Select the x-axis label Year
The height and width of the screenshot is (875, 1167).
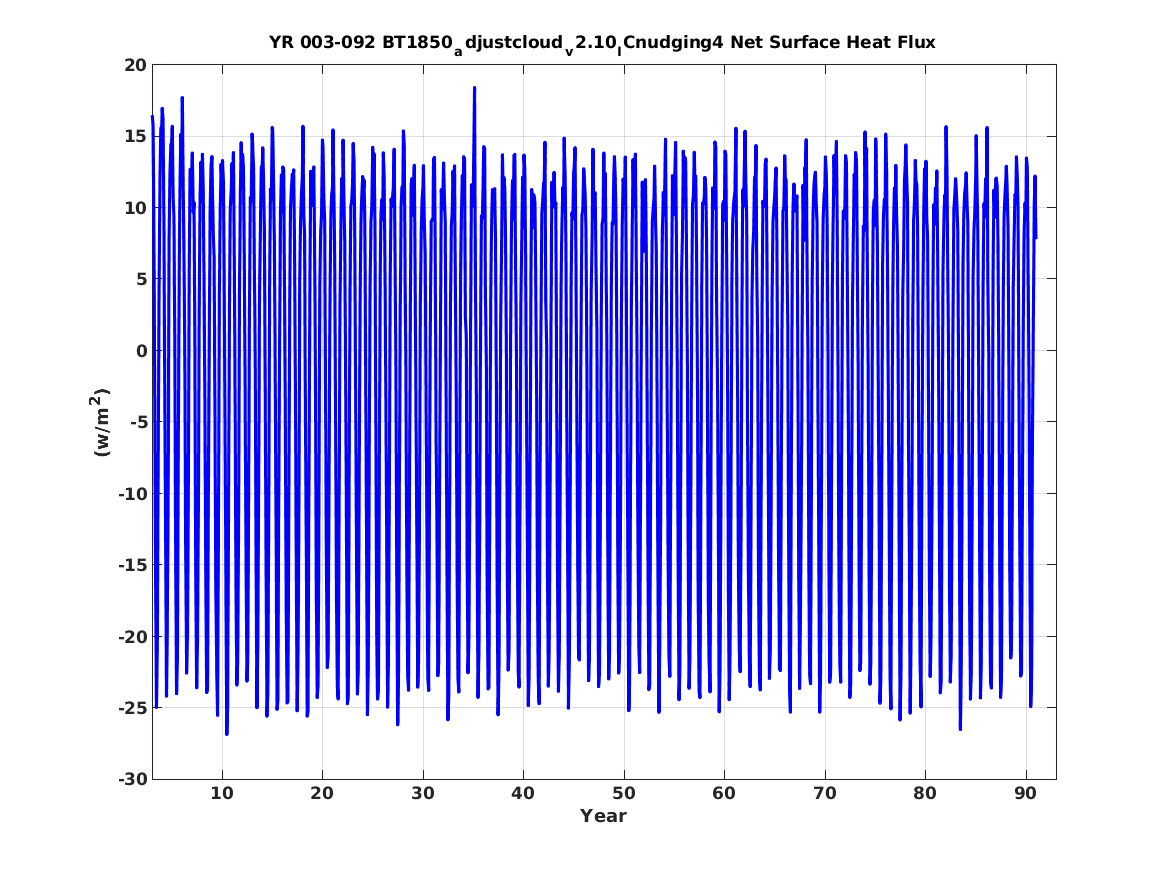coord(603,816)
